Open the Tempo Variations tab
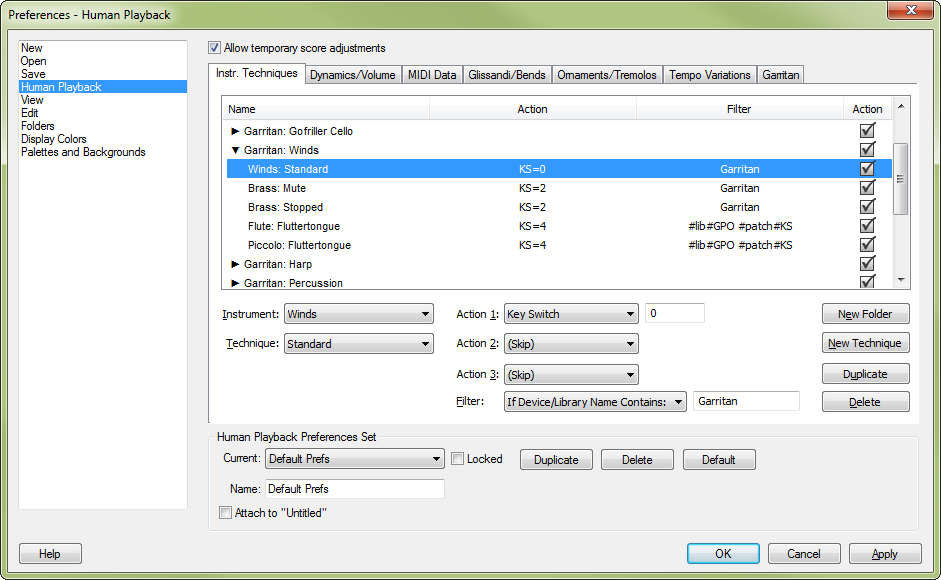 pyautogui.click(x=709, y=75)
